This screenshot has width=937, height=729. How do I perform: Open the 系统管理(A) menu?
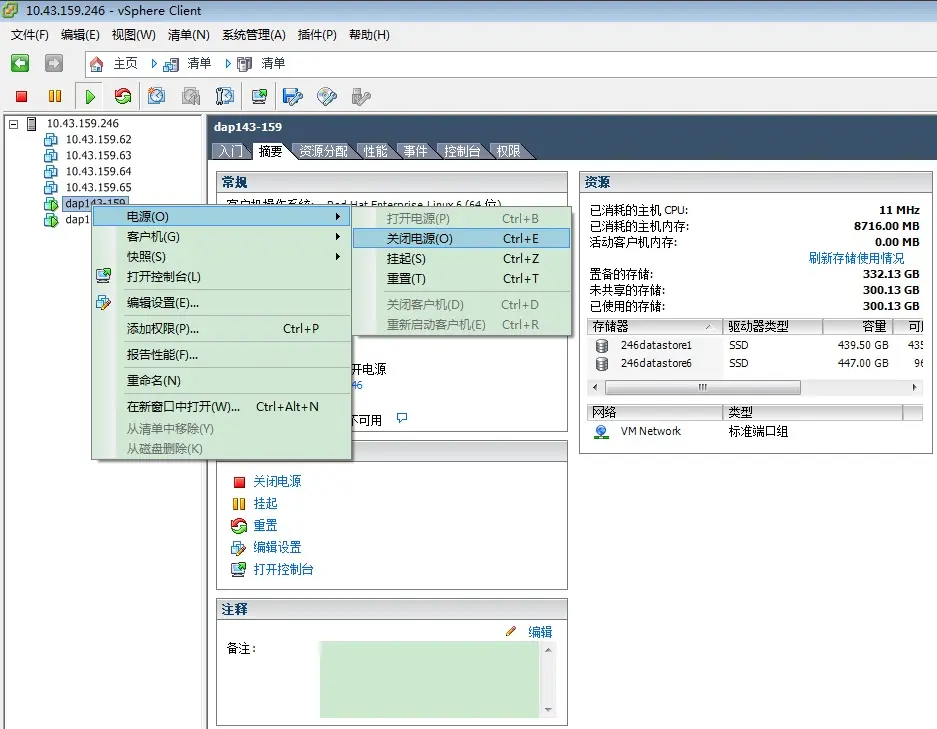click(x=254, y=35)
